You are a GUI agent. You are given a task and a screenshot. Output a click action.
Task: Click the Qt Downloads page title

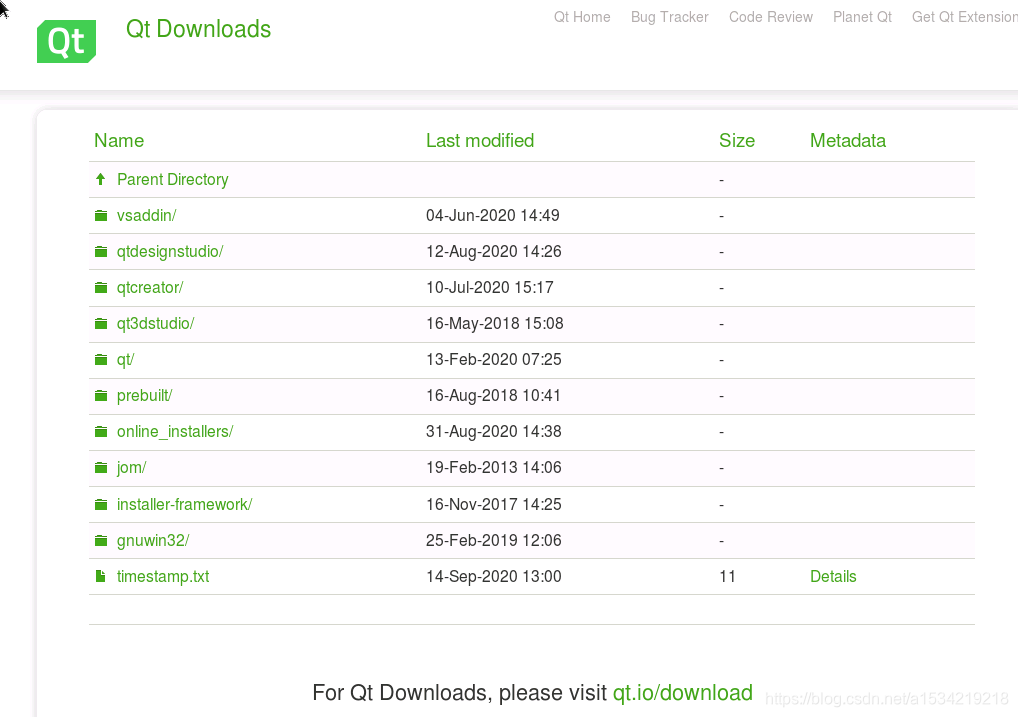198,29
